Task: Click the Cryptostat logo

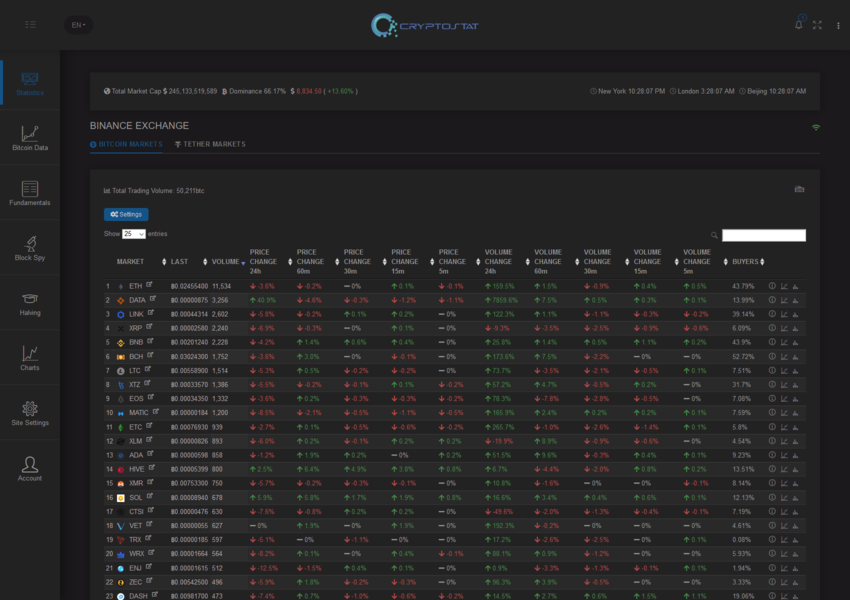Action: (424, 25)
